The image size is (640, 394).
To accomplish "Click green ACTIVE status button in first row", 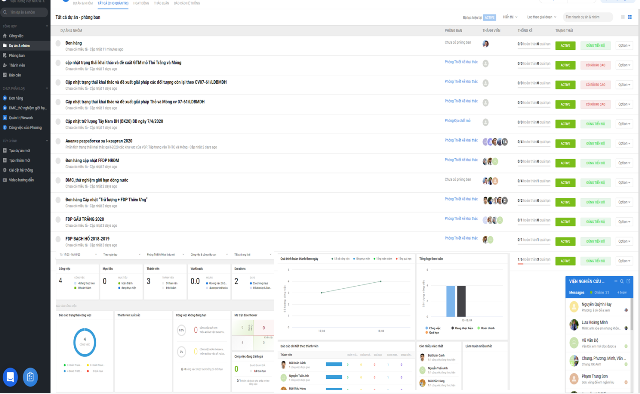I will click(x=565, y=45).
